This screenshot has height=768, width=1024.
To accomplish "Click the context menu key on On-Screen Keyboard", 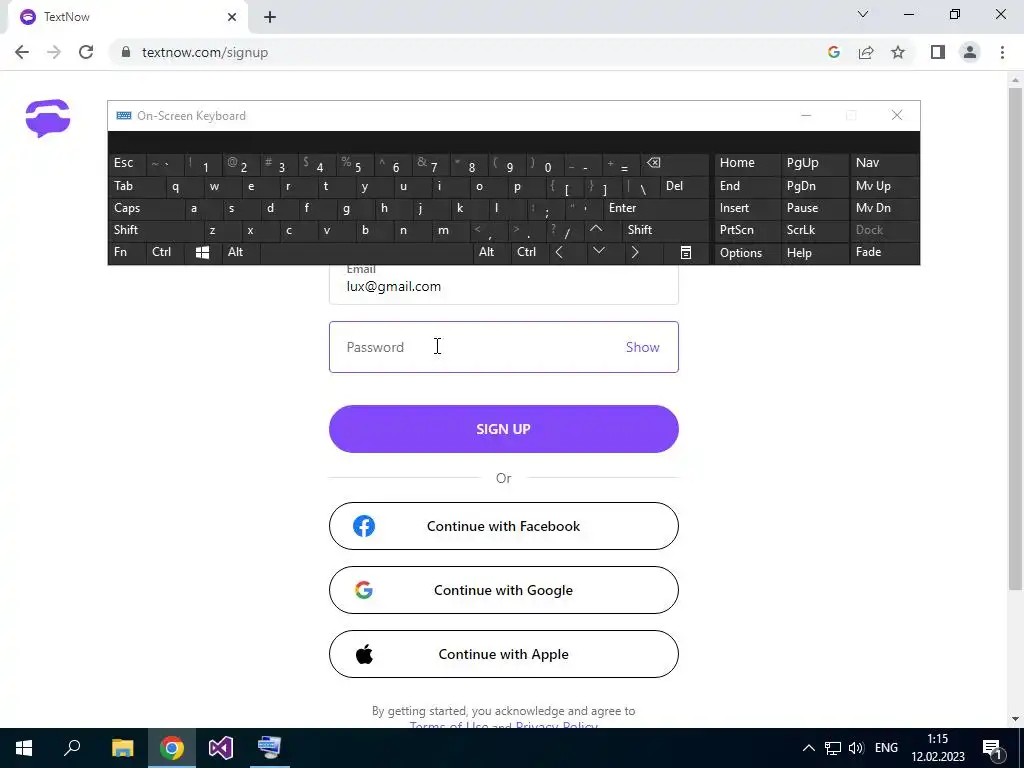I will 685,253.
